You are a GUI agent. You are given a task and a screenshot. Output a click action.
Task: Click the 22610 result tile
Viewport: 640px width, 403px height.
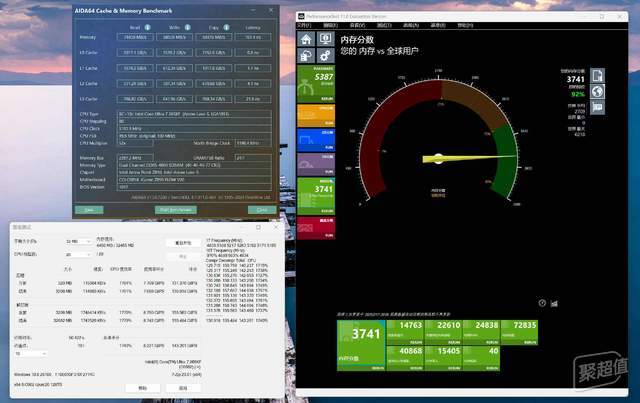[443, 332]
